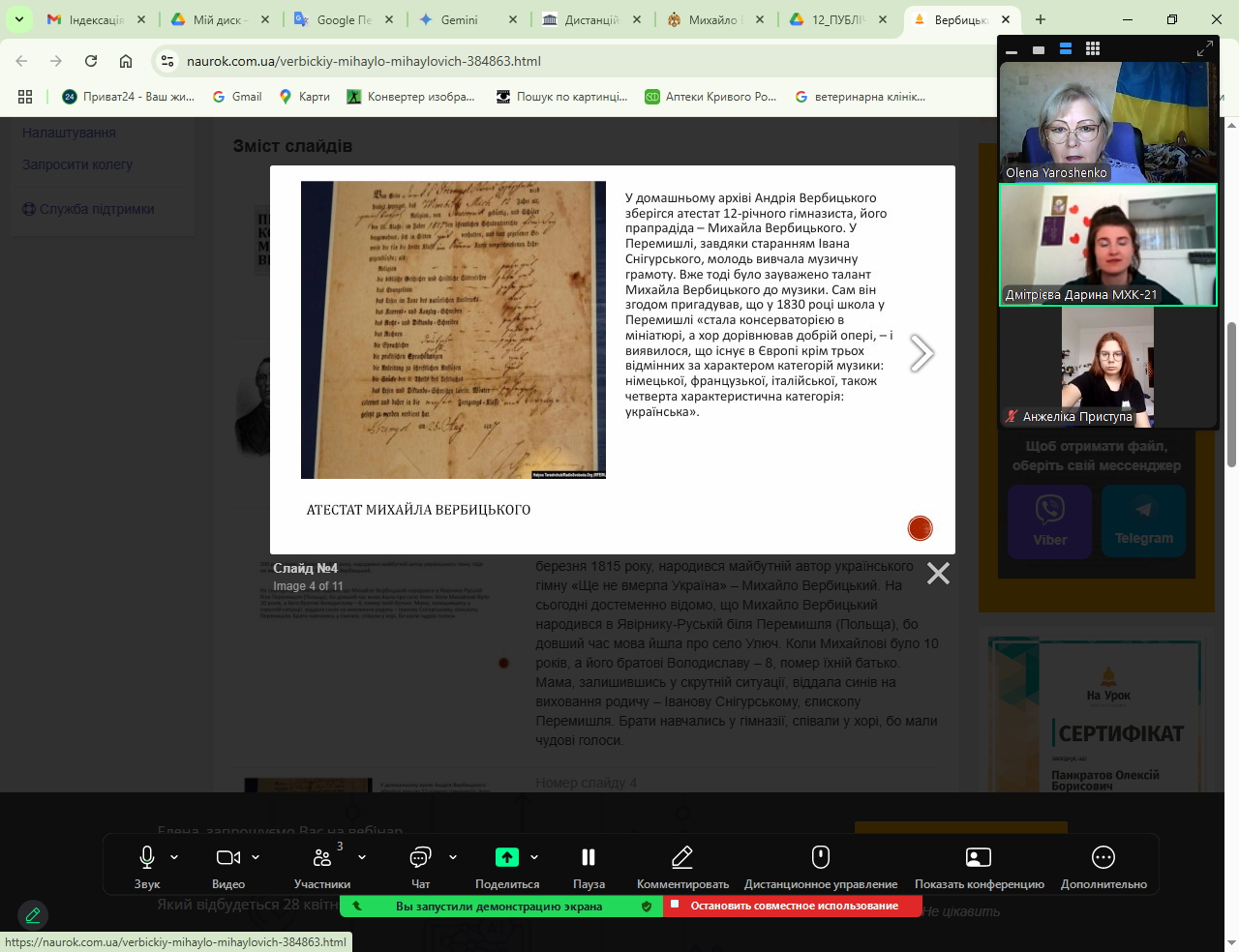Expand the Участники options arrow
1239x952 pixels.
362,857
